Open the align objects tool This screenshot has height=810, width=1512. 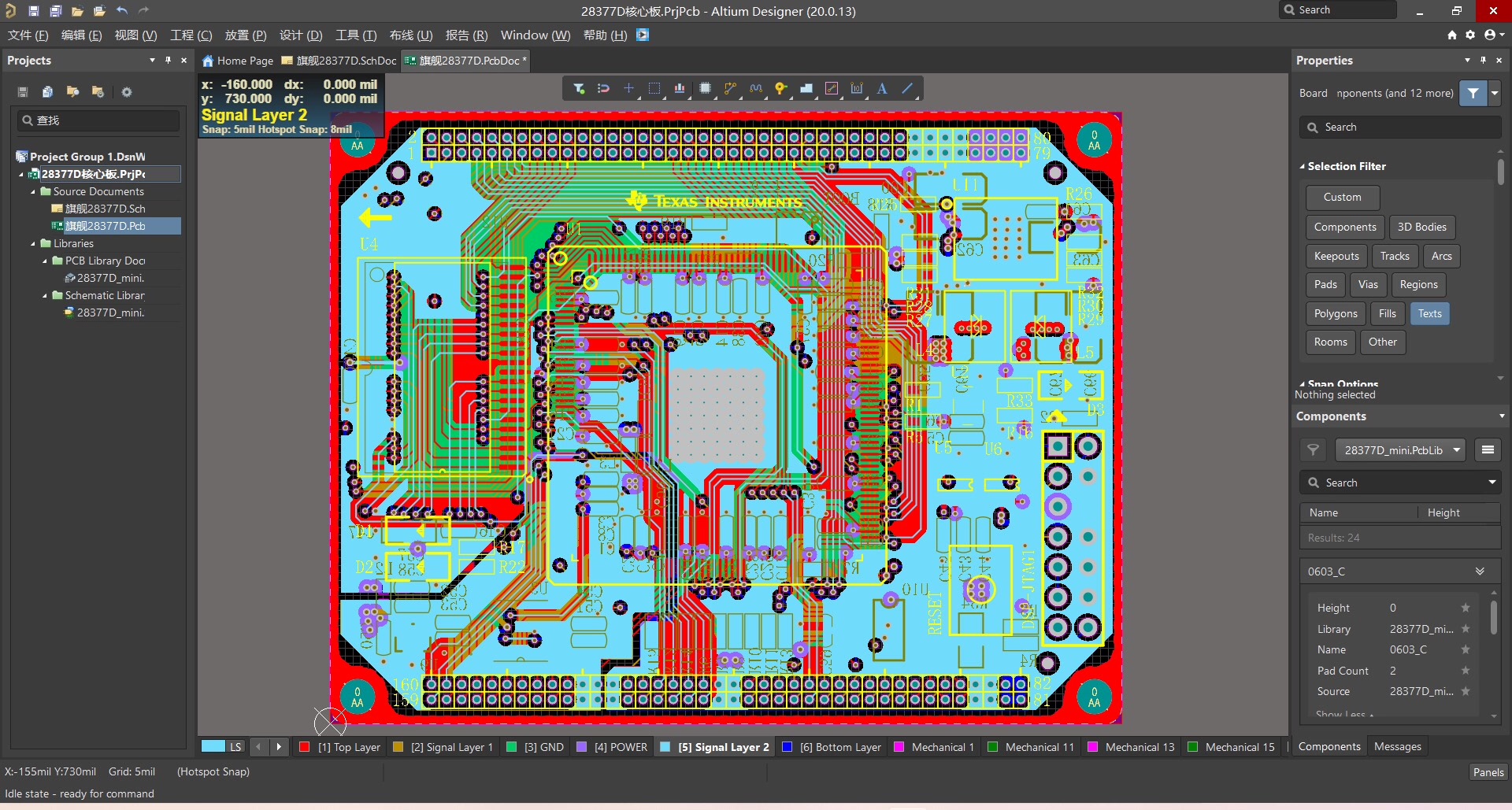[679, 89]
